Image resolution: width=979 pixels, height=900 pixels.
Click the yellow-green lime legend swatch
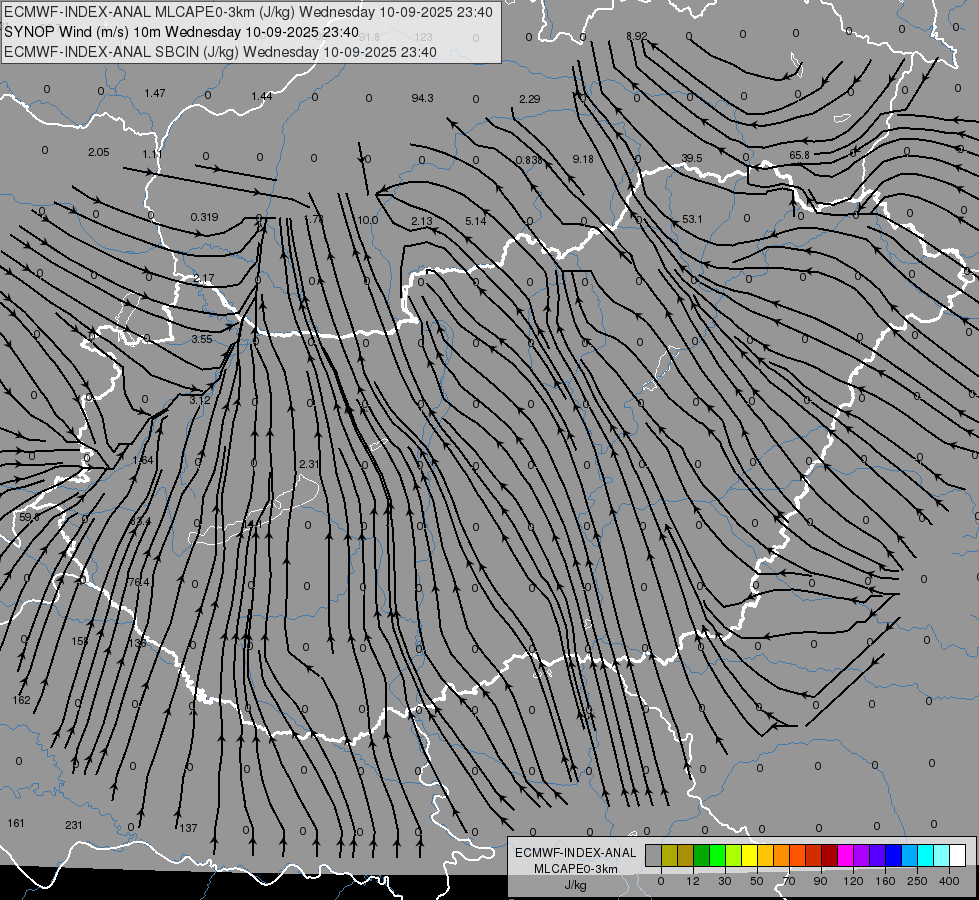tap(734, 855)
